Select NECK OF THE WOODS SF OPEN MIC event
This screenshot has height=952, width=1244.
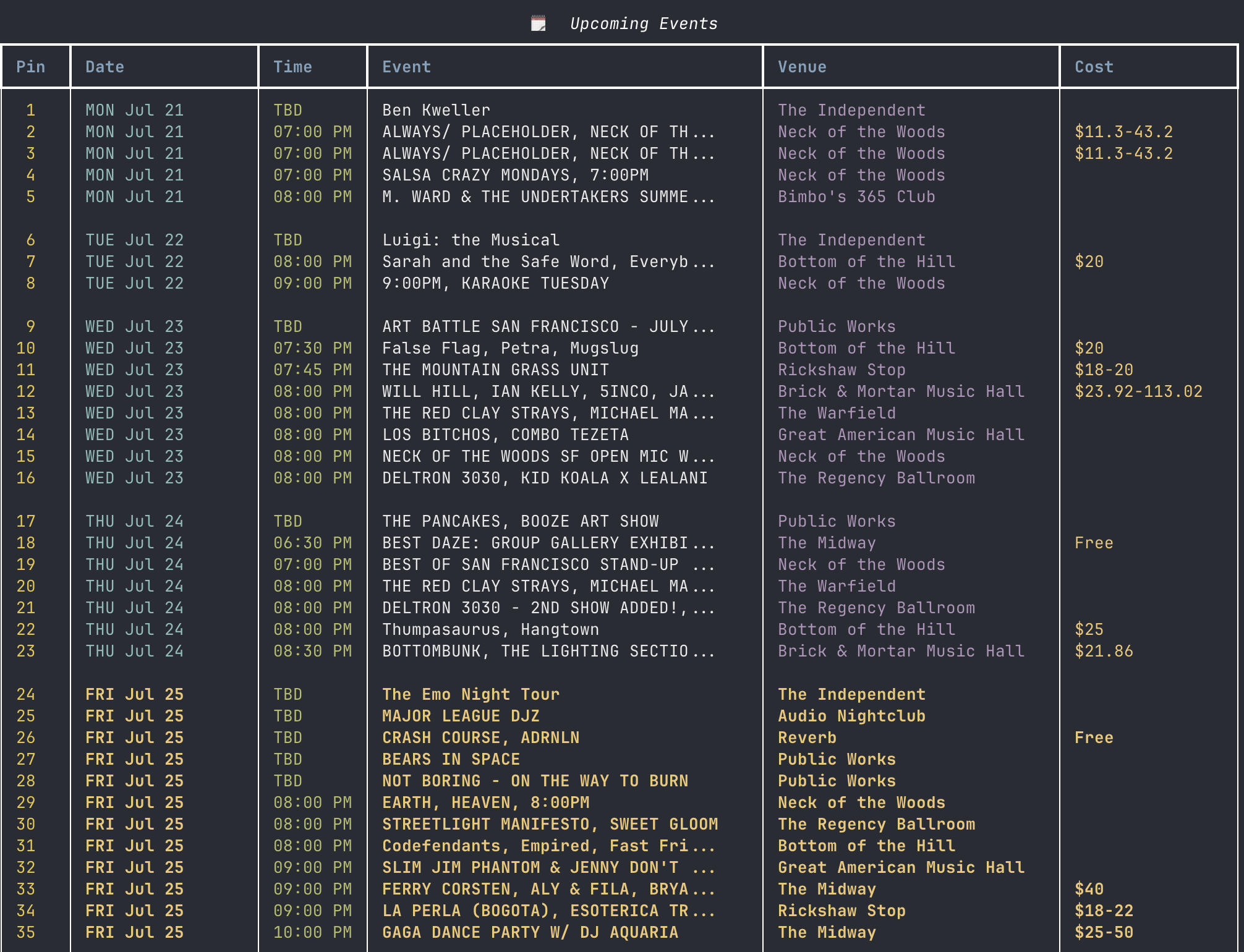pyautogui.click(x=548, y=456)
